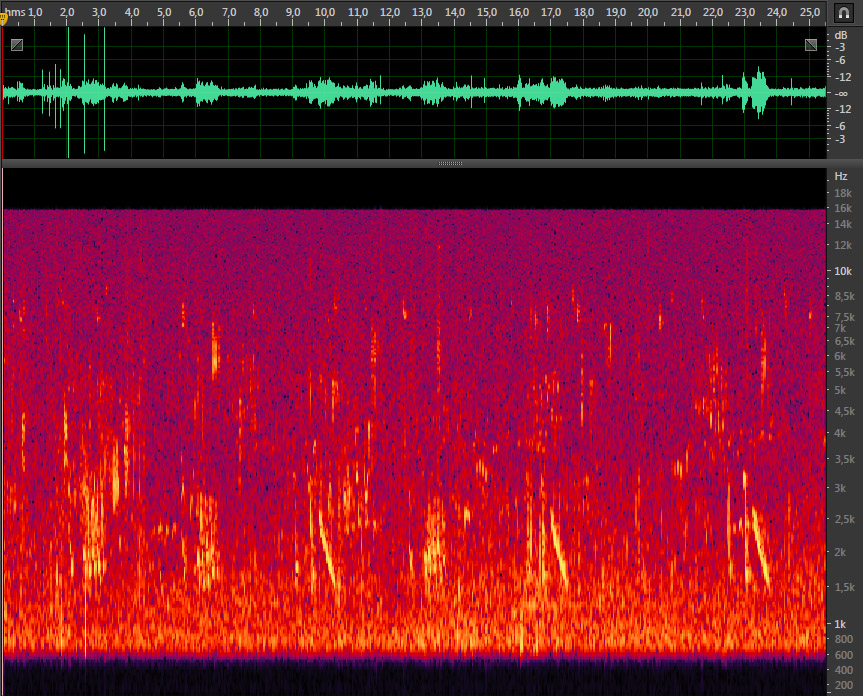
Task: Click the 13,0 mark on the time ruler
Action: pos(422,12)
